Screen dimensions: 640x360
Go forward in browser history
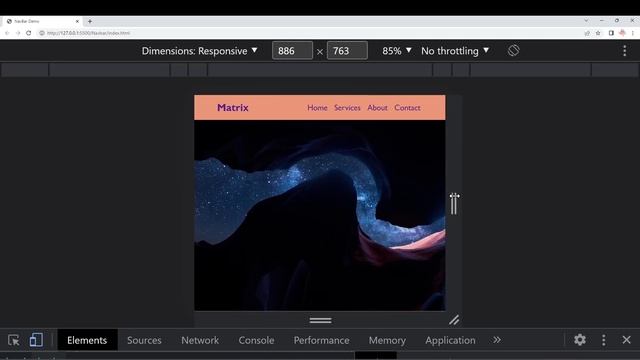[x=18, y=33]
